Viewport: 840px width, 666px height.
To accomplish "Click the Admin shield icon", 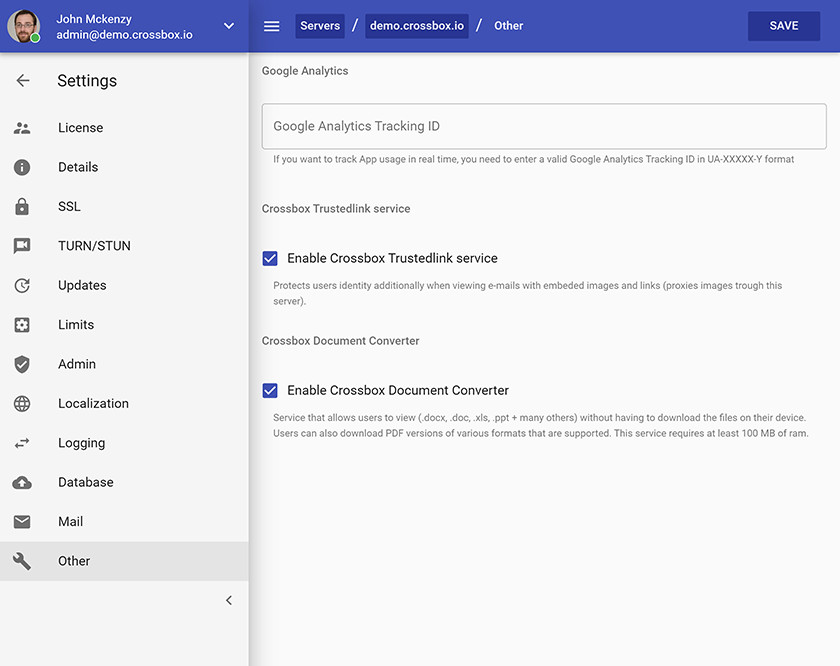I will pos(22,364).
